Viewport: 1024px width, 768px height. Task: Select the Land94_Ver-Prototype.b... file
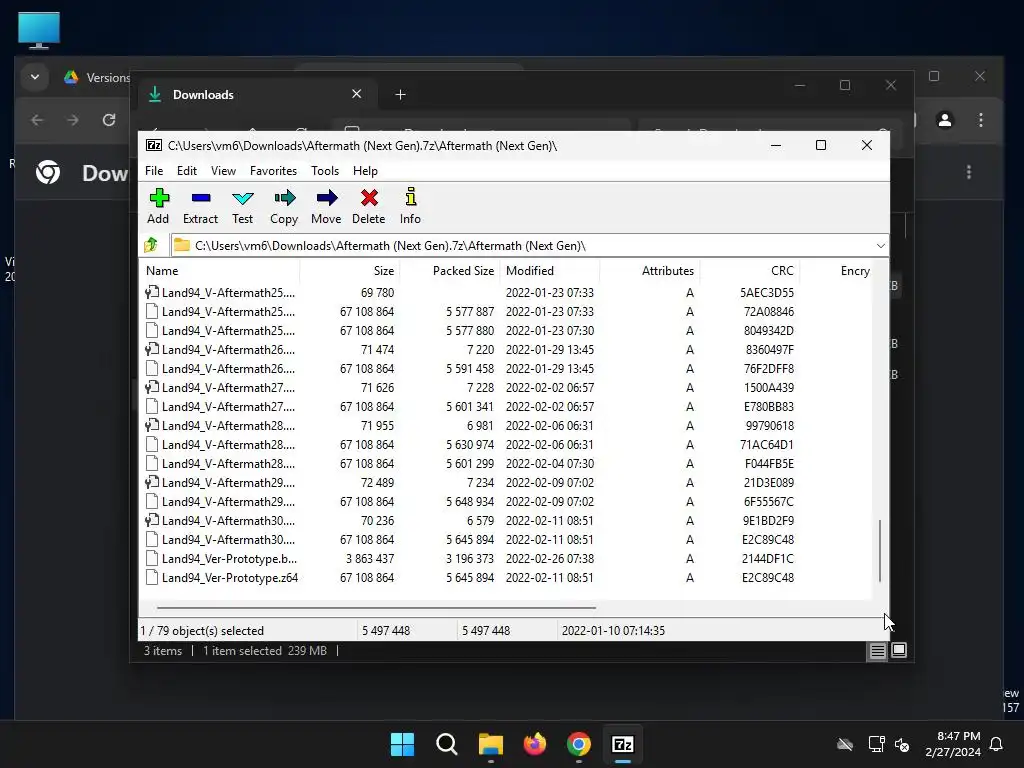pyautogui.click(x=505, y=559)
